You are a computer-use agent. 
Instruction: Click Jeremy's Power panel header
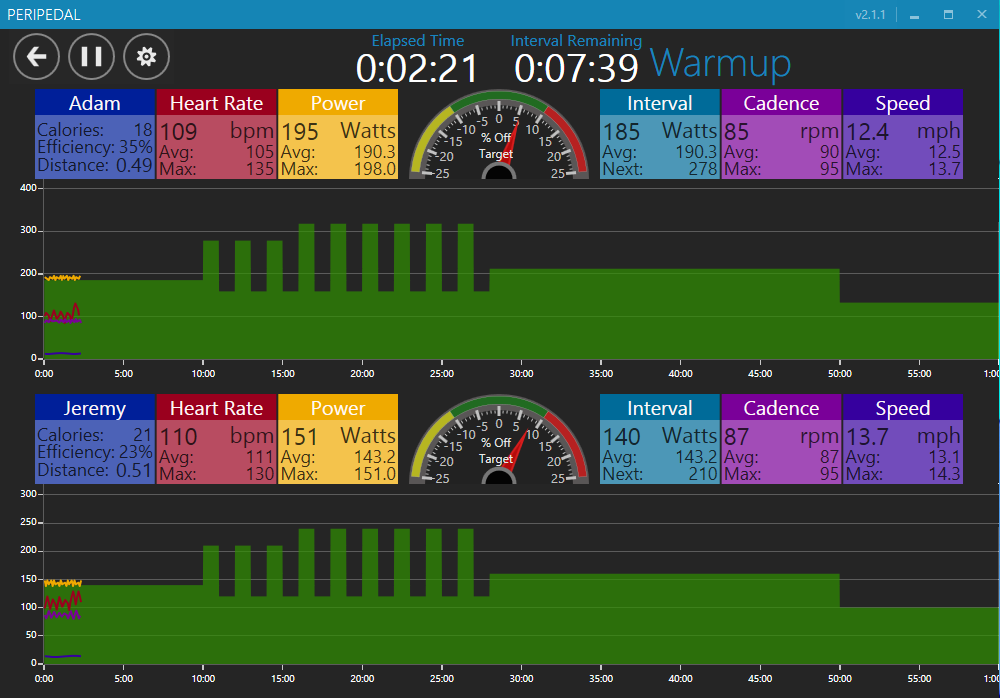tap(338, 408)
